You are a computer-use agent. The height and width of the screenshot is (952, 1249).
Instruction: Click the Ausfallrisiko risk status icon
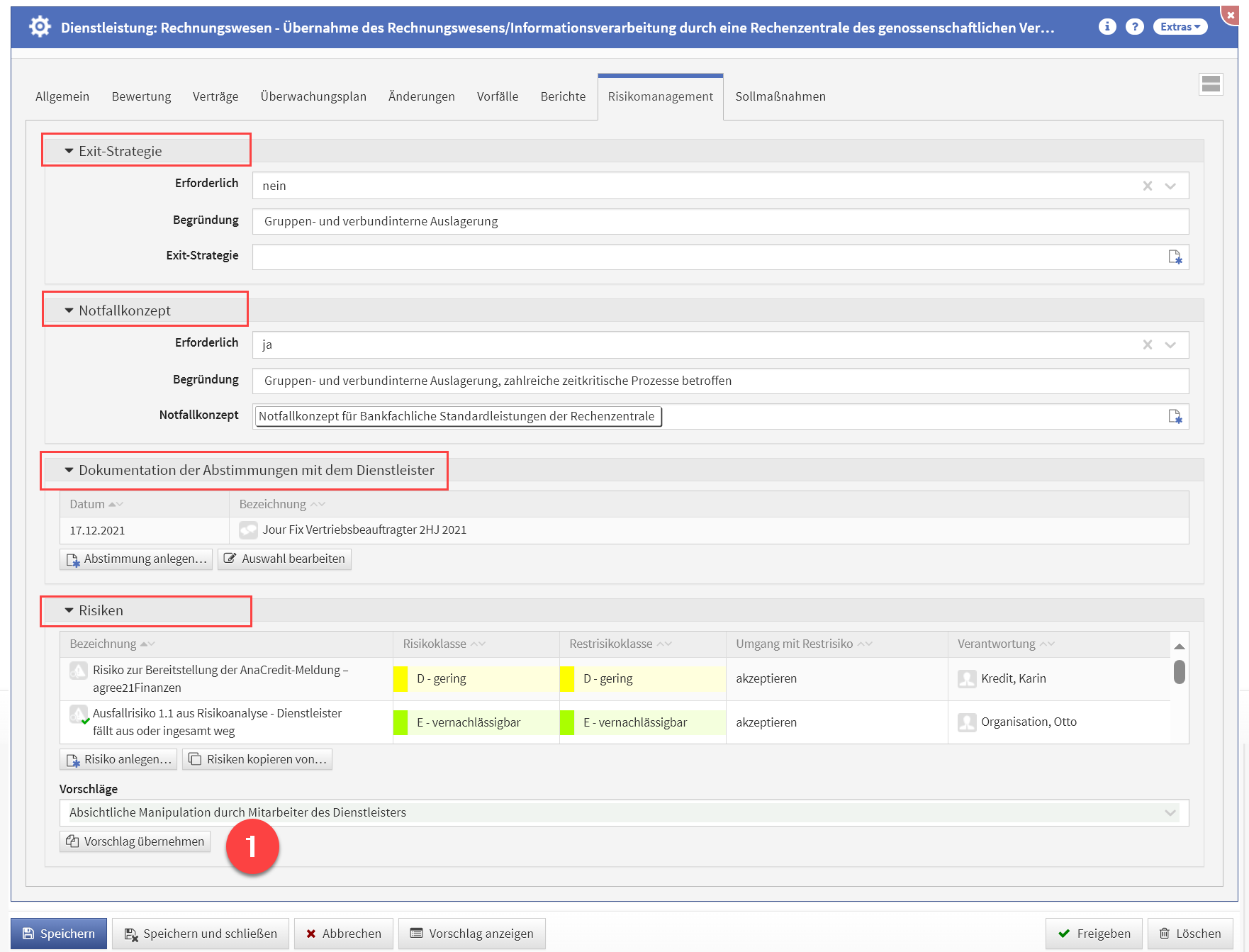coord(79,714)
